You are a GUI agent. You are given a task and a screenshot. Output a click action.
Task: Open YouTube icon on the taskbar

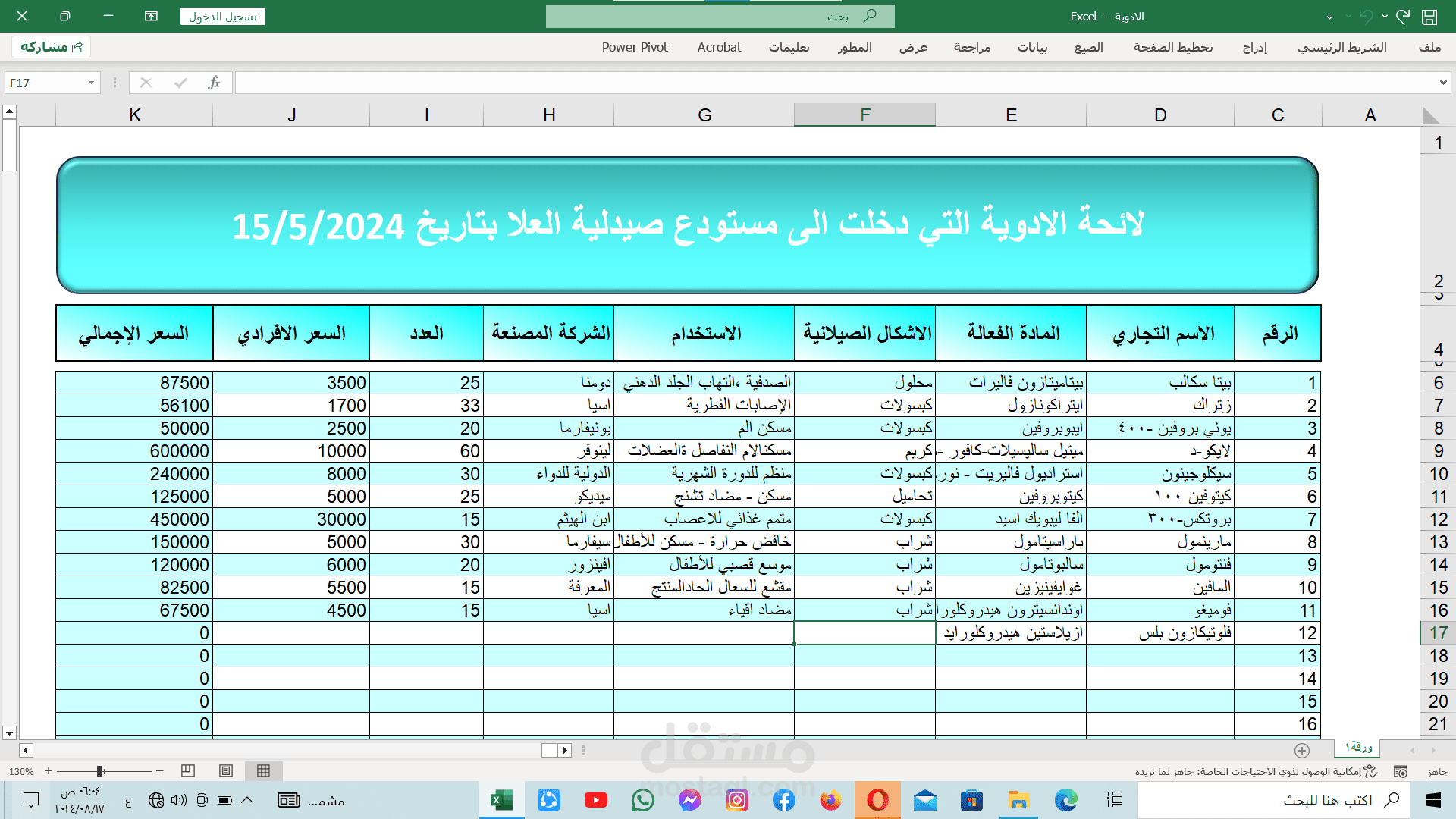(595, 800)
